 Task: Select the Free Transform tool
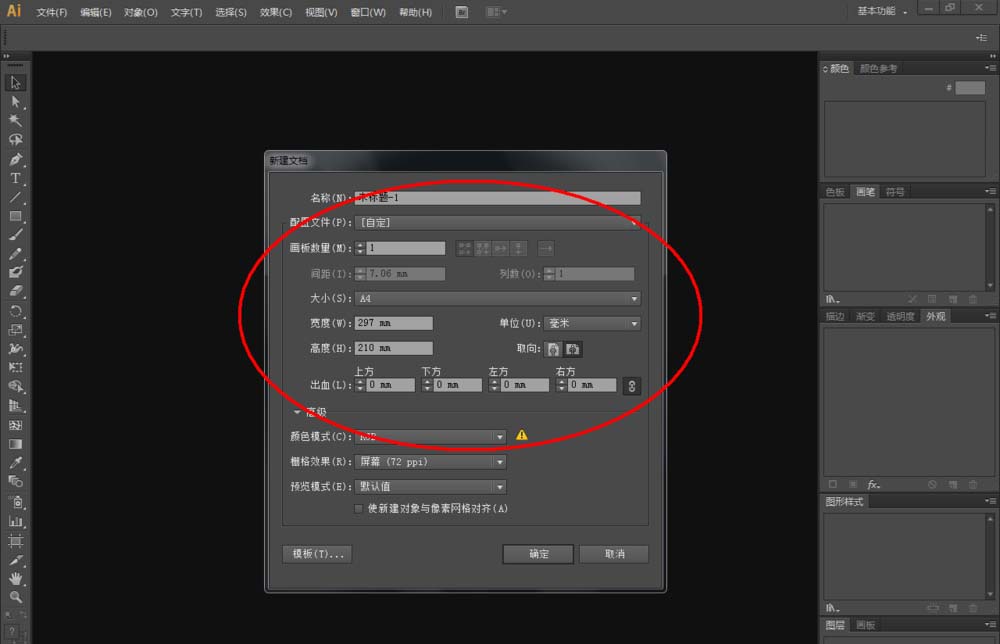pos(15,367)
